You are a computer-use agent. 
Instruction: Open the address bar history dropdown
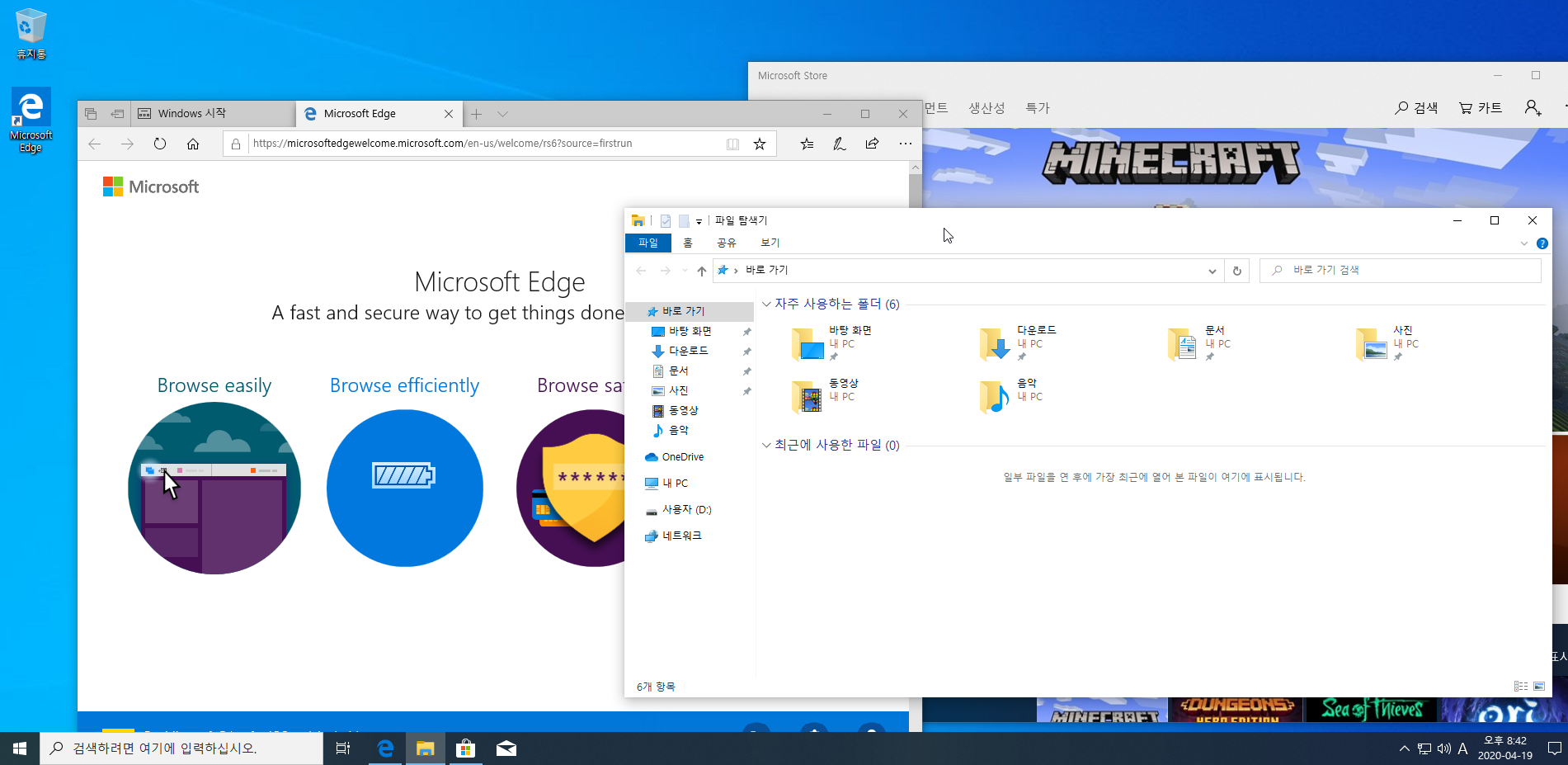pyautogui.click(x=1212, y=271)
